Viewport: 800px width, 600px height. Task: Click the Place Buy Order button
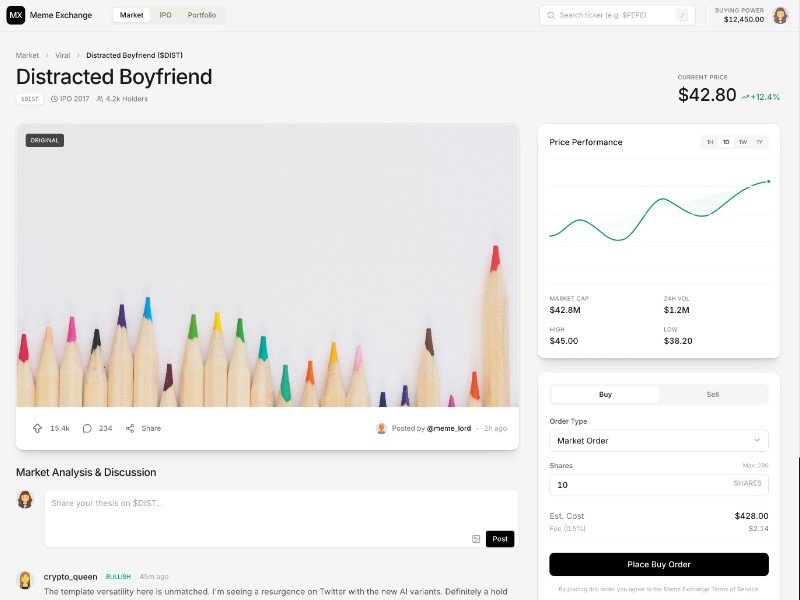pyautogui.click(x=658, y=564)
